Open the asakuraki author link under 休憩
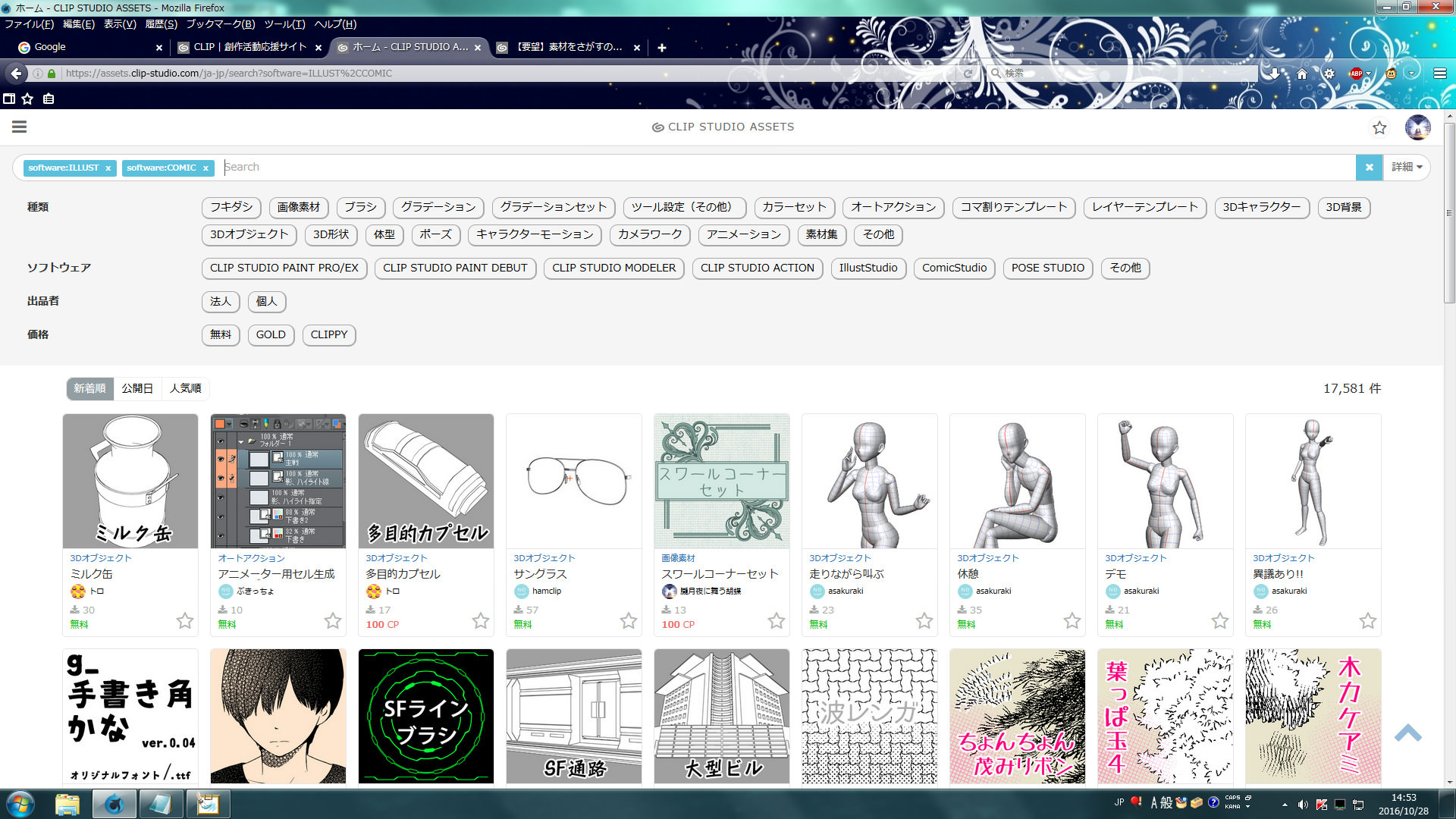 tap(993, 591)
